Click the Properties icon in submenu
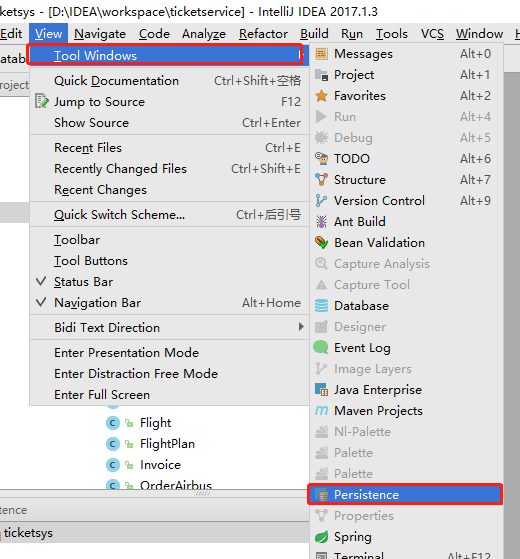Viewport: 520px width, 559px height. point(321,516)
